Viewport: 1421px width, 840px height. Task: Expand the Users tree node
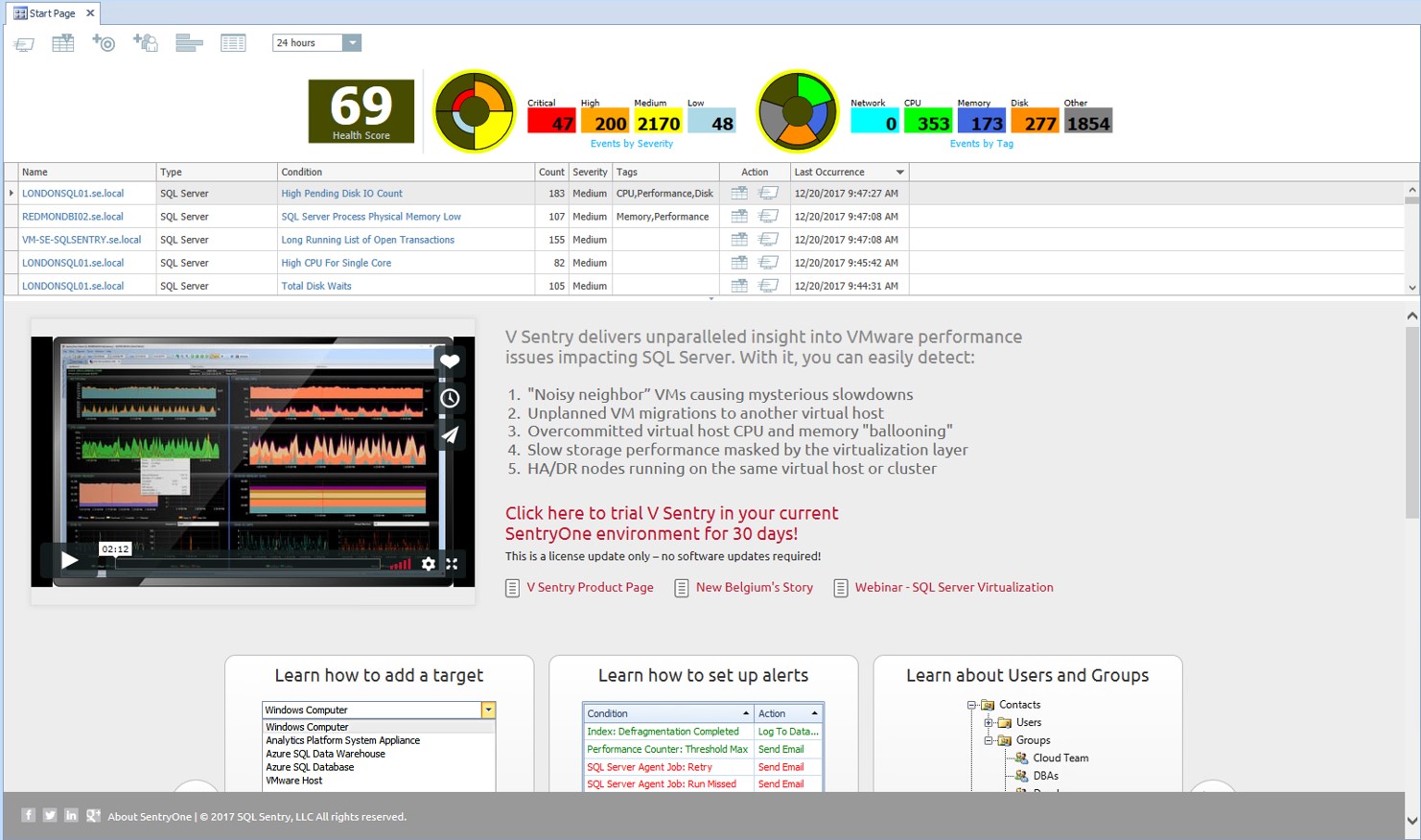click(989, 723)
